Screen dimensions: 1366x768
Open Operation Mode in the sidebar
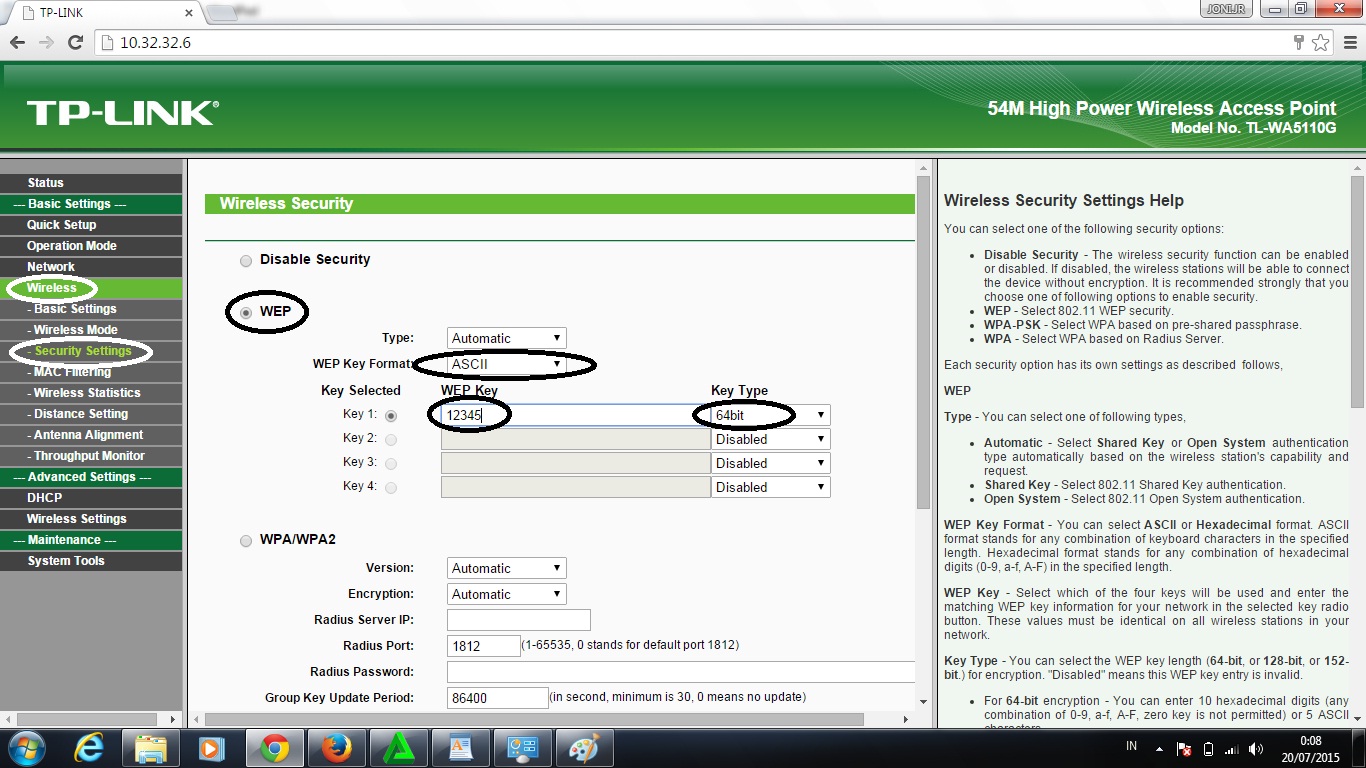pos(91,246)
